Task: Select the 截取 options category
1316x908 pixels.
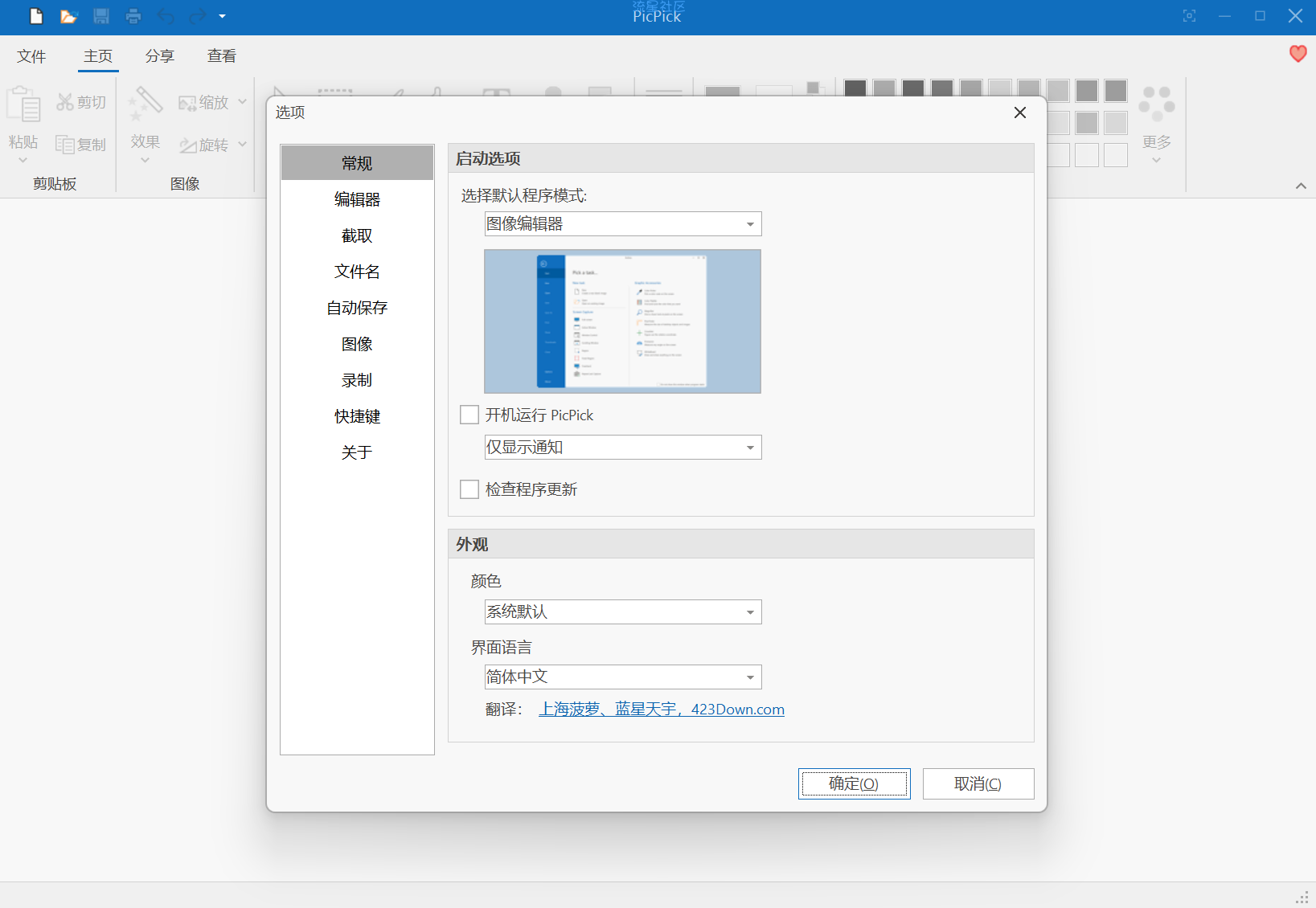Action: pos(357,235)
